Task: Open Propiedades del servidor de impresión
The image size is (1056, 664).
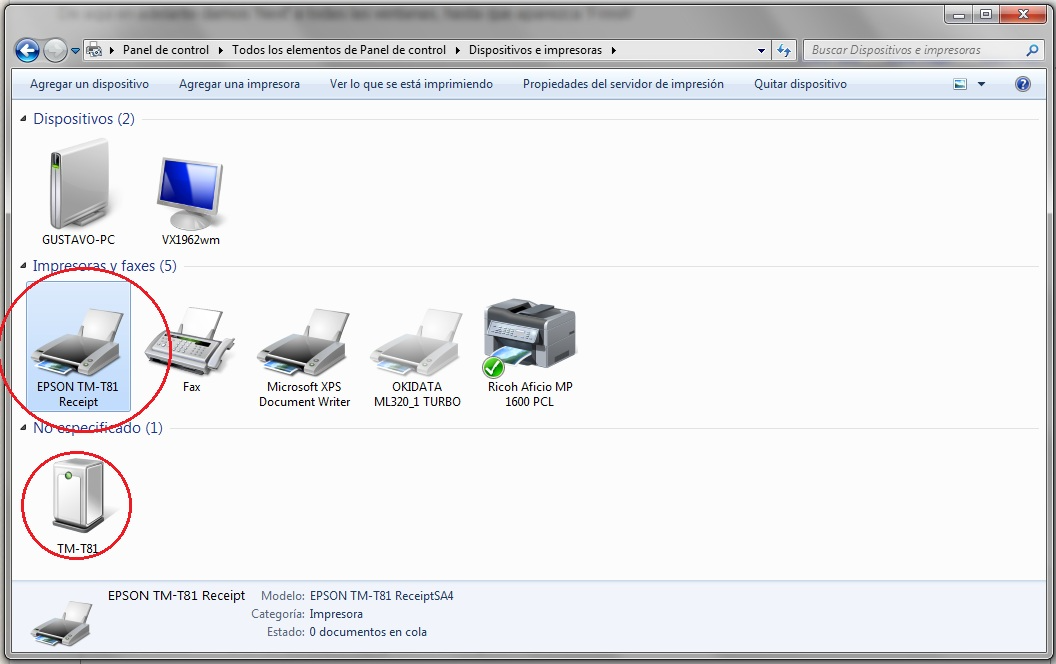Action: 624,84
